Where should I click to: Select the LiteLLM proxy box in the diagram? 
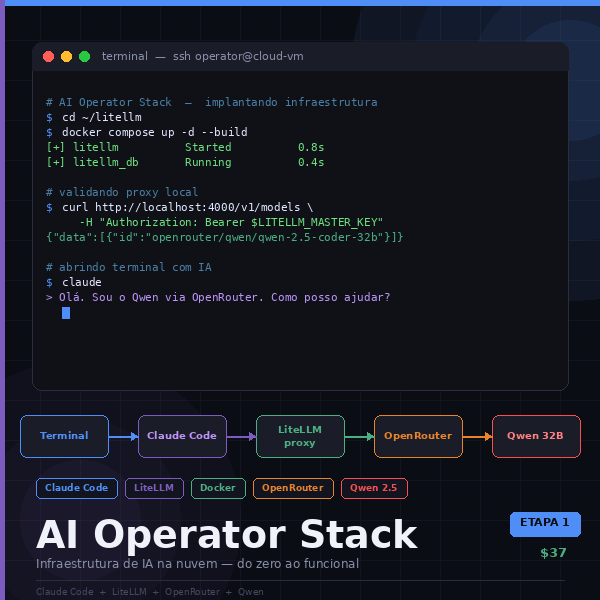[300, 436]
